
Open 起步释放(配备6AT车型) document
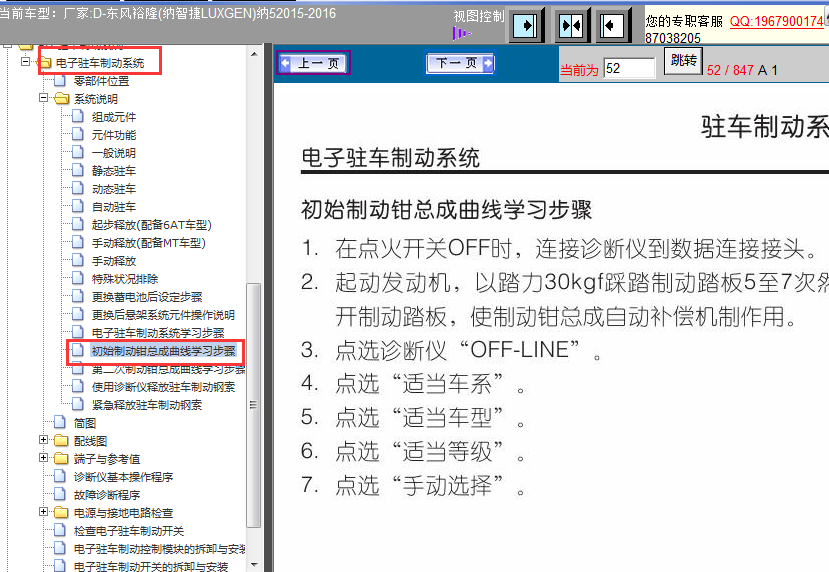[151, 225]
